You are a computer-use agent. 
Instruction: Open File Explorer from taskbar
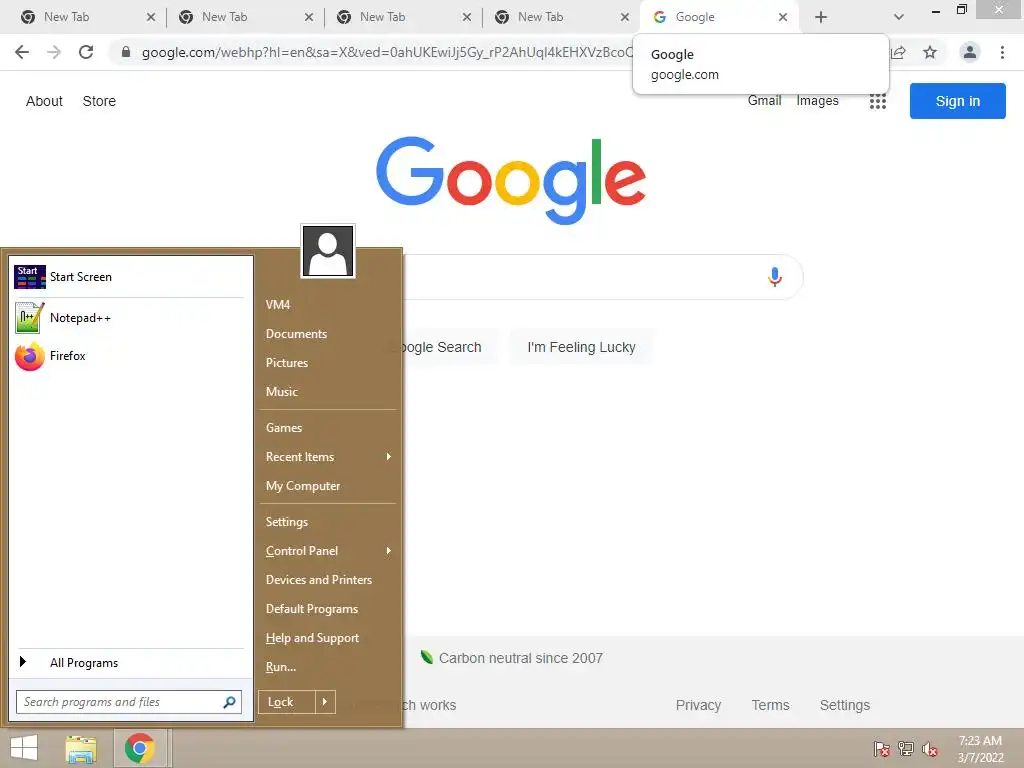(x=81, y=748)
